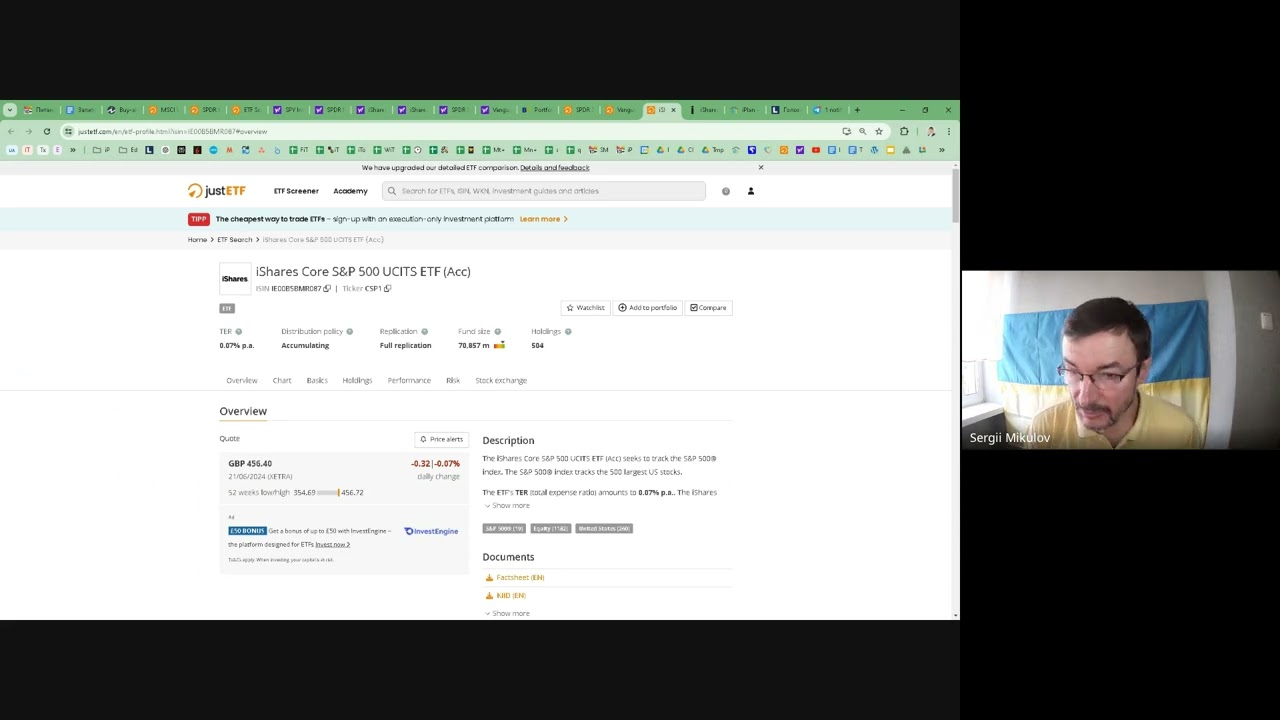The height and width of the screenshot is (720, 1280).
Task: Set up Price alerts
Action: [x=441, y=440]
